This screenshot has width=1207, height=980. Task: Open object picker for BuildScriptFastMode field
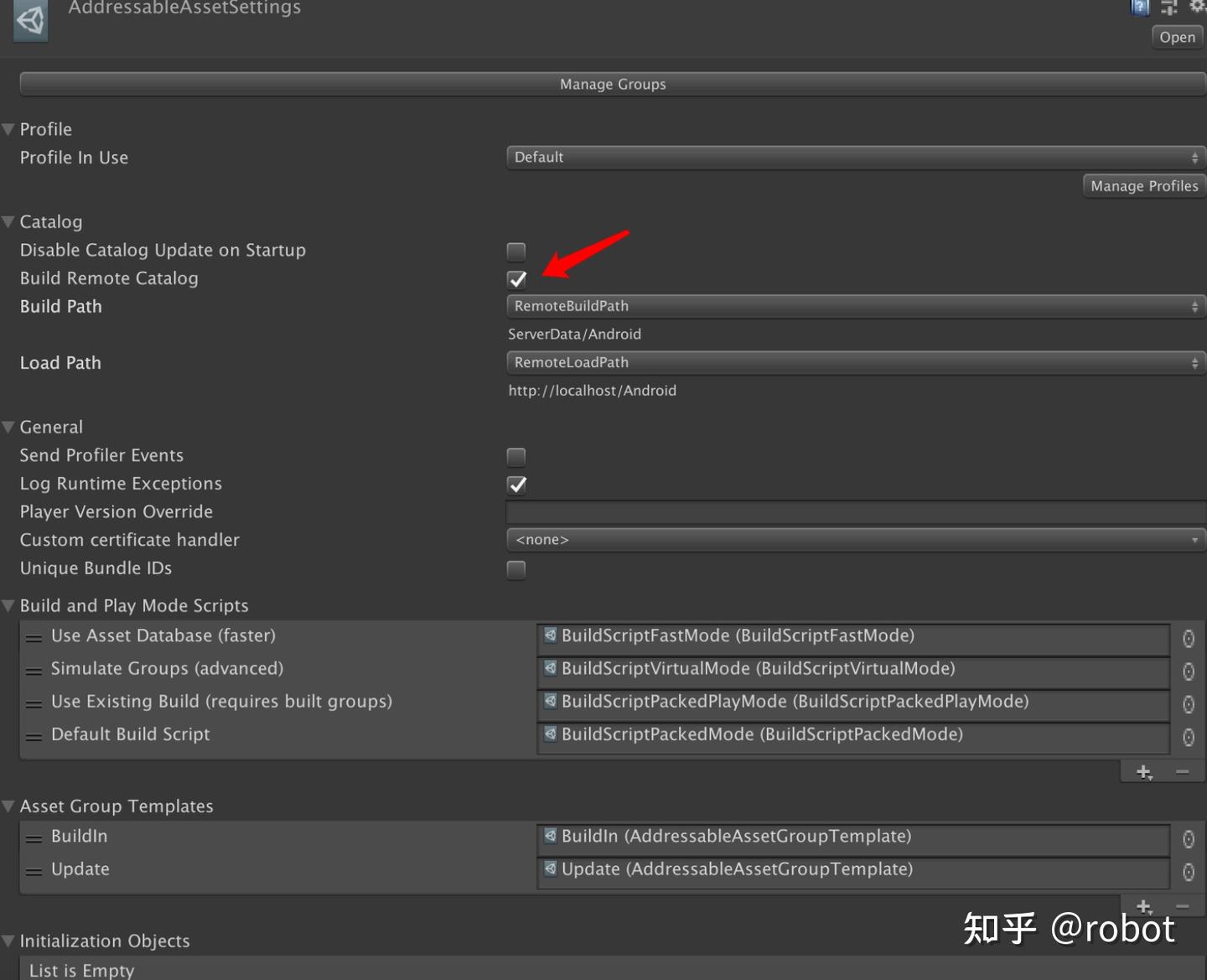tap(1189, 639)
